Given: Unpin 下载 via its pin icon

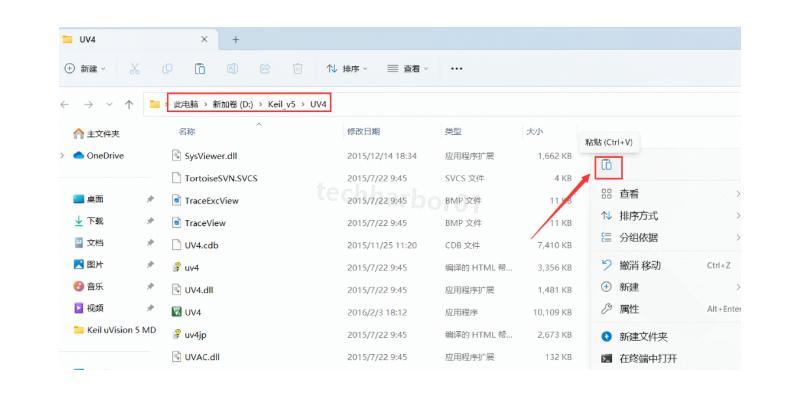Looking at the screenshot, I should coord(150,221).
